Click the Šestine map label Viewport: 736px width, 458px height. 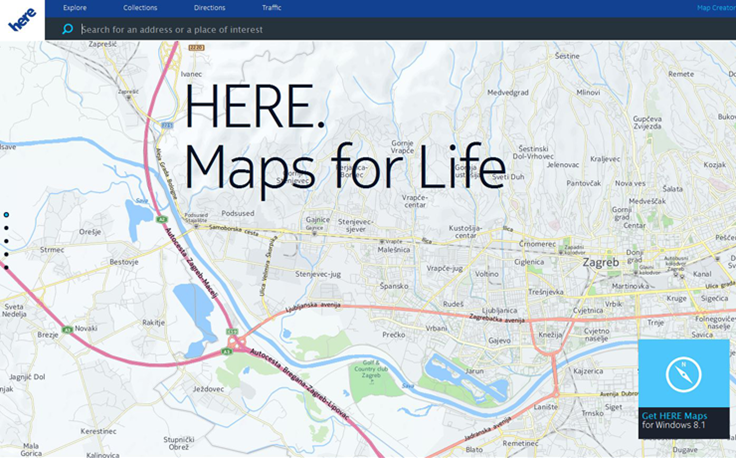click(567, 56)
